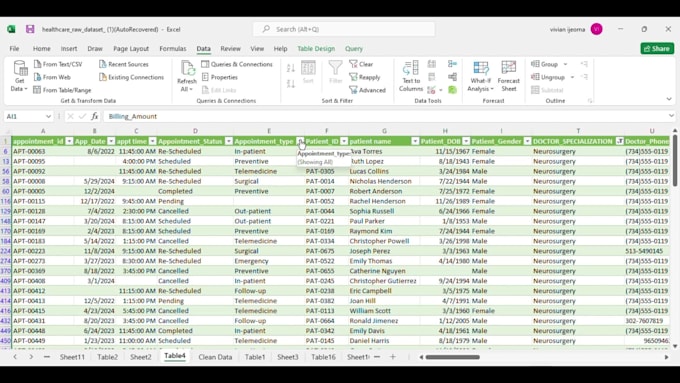This screenshot has height=383, width=680.
Task: Click the Insert Function fx icon
Action: coord(95,116)
